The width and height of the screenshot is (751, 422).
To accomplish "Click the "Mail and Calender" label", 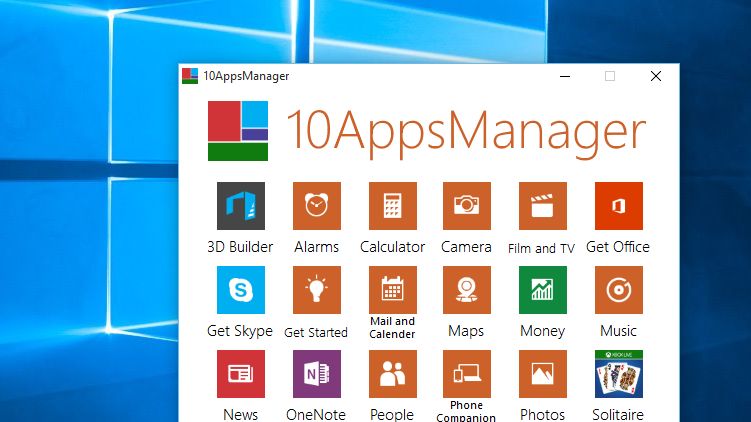I will click(392, 328).
